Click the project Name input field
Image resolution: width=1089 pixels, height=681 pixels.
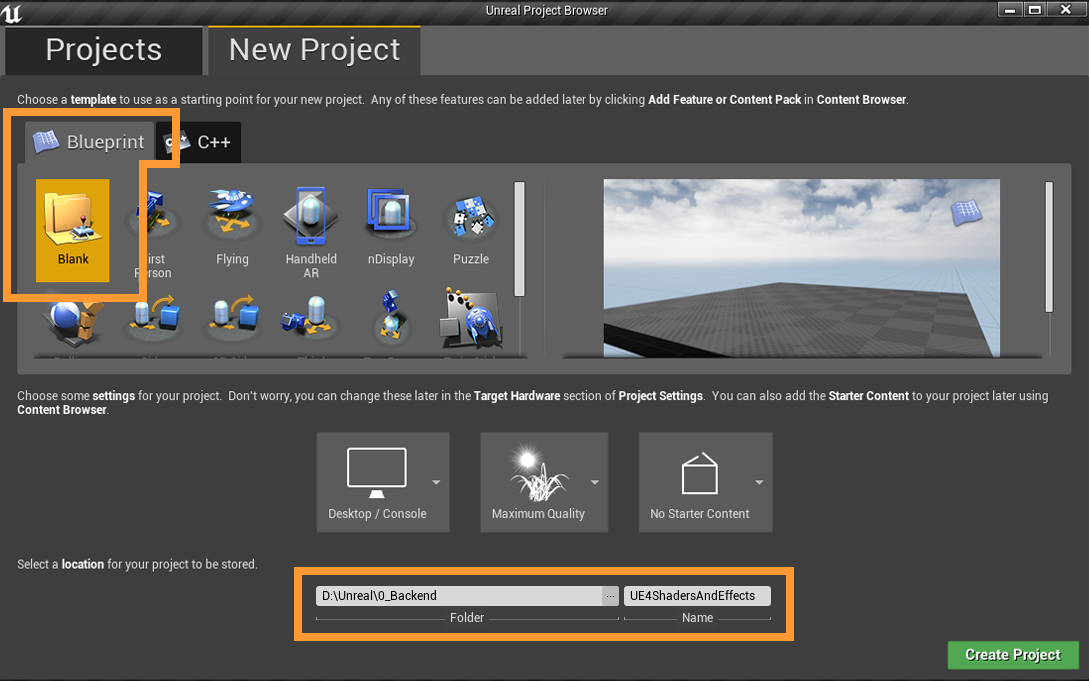[696, 596]
